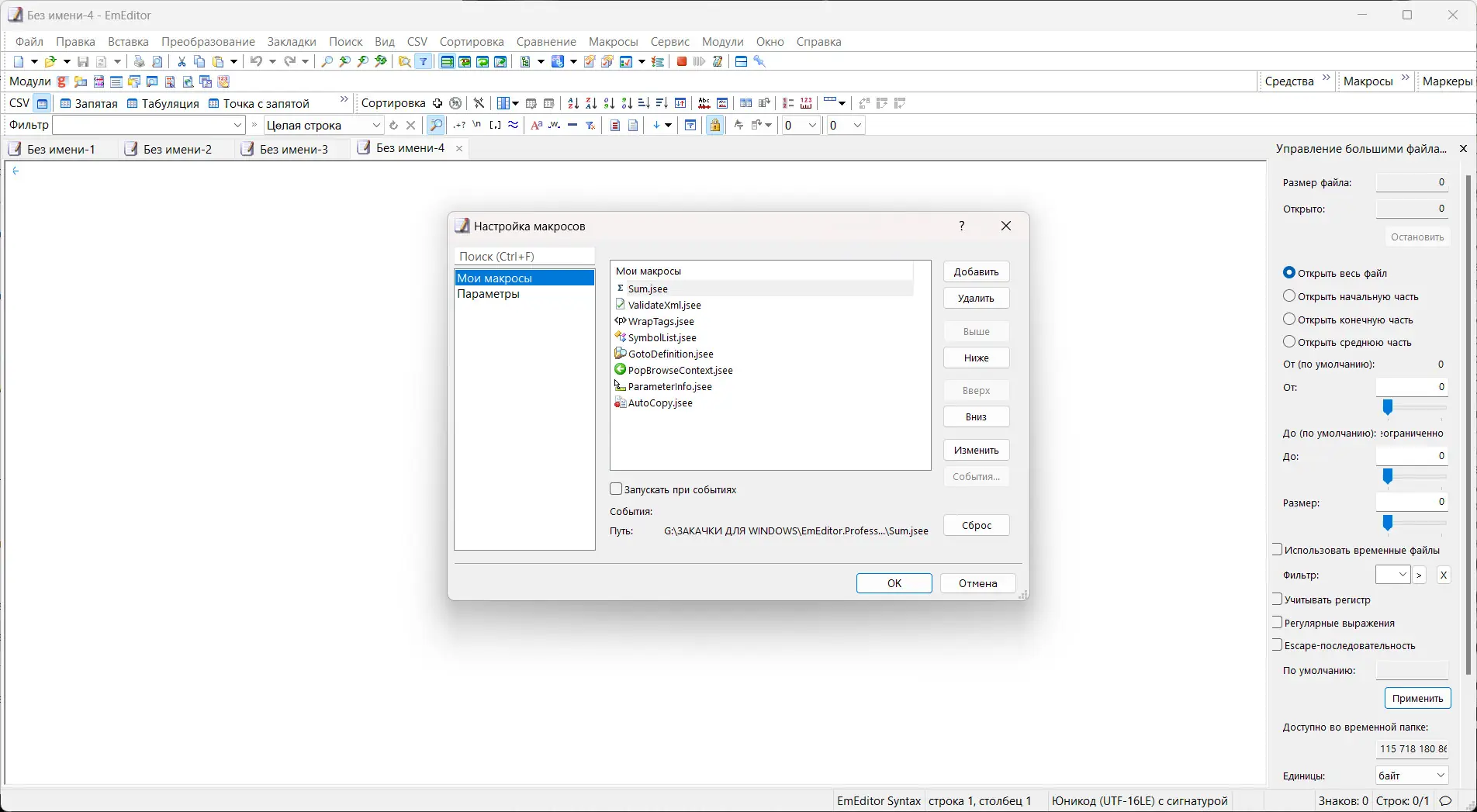This screenshot has height=812, width=1477.
Task: Enable 'Escape-последовательность' checkbox
Action: [x=1277, y=645]
